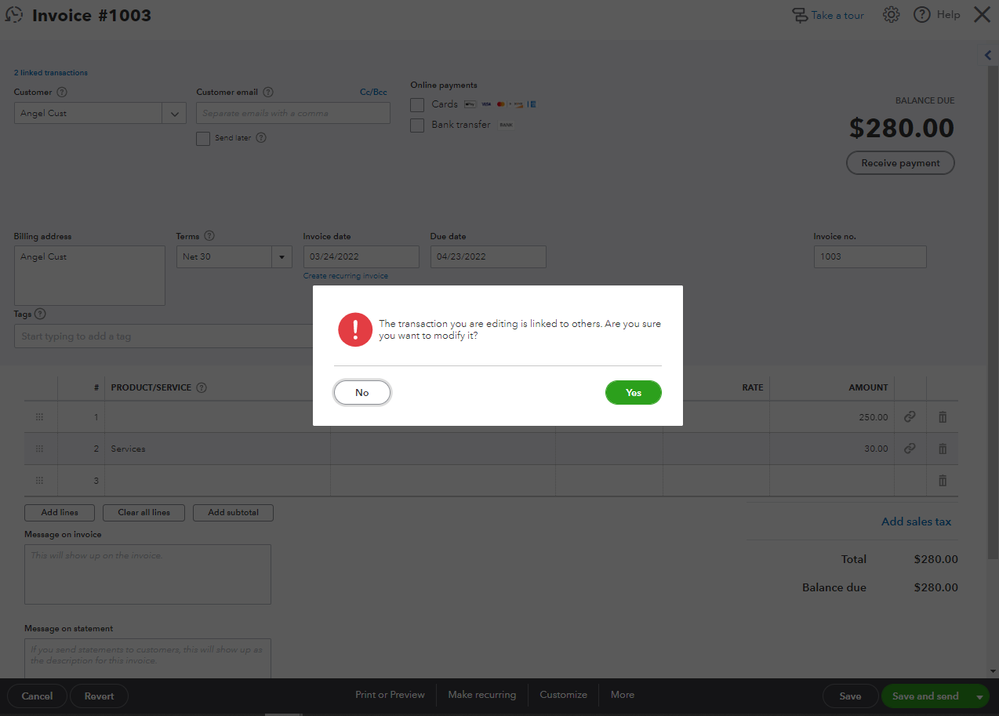999x716 pixels.
Task: Grab the Services row drag handle icon
Action: pos(40,448)
